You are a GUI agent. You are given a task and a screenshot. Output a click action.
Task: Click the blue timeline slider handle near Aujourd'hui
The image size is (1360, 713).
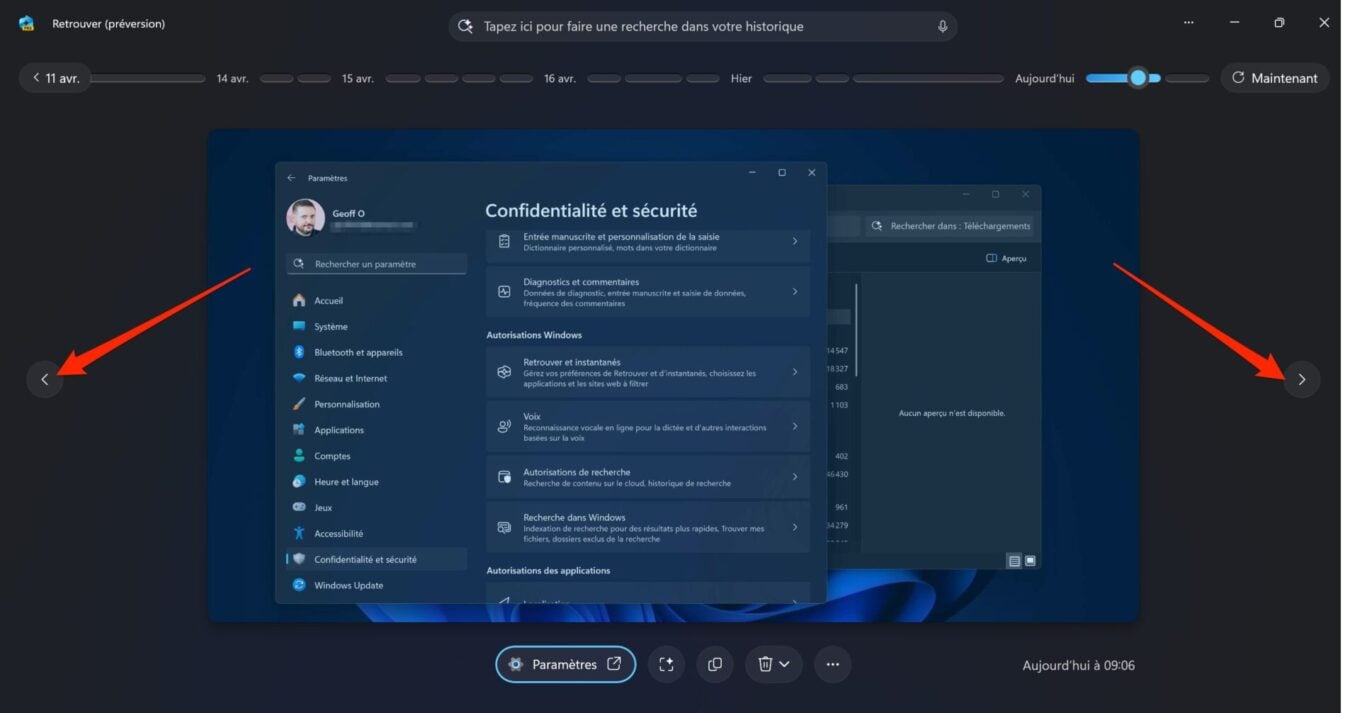[x=1138, y=78]
